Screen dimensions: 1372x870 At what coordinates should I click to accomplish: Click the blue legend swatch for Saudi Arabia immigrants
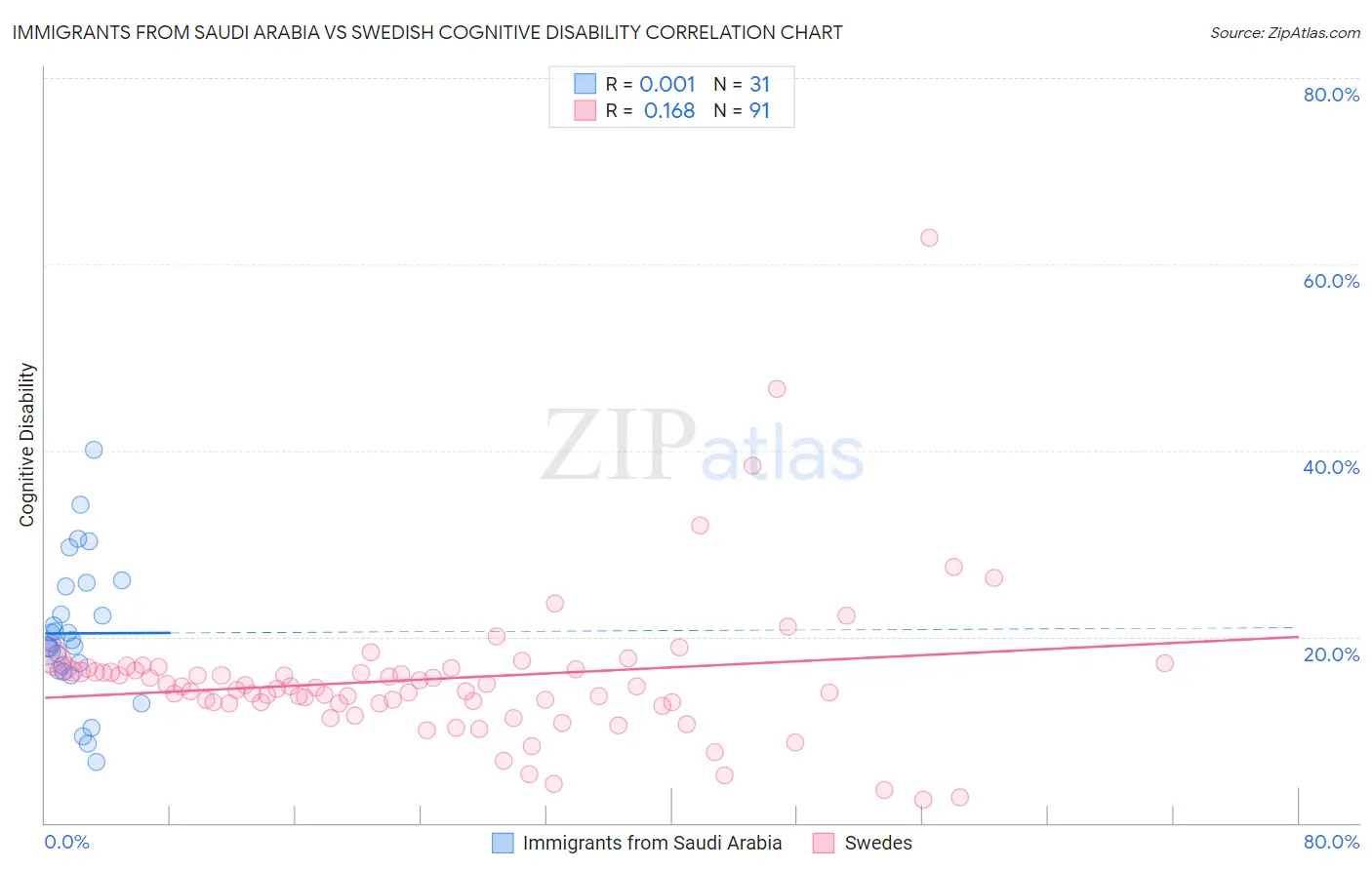click(x=503, y=843)
